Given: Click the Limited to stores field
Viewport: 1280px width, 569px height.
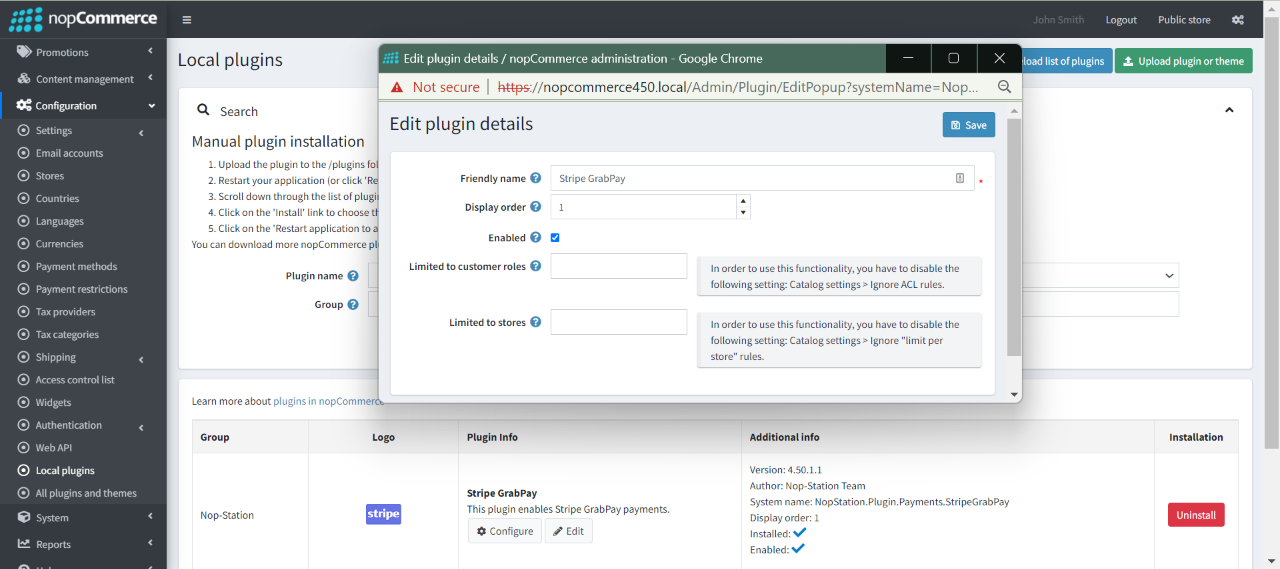Looking at the screenshot, I should click(x=619, y=322).
